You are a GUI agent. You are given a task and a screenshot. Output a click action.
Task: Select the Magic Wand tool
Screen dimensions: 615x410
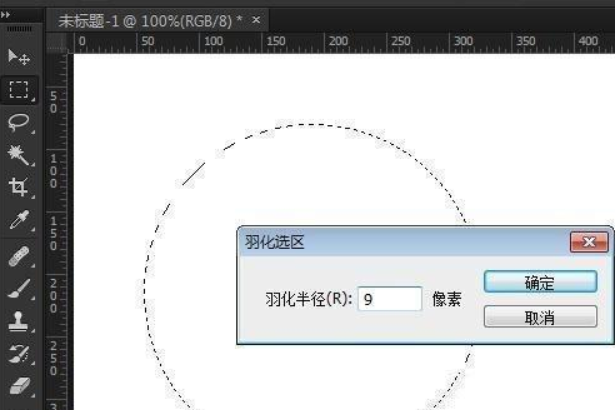19,155
